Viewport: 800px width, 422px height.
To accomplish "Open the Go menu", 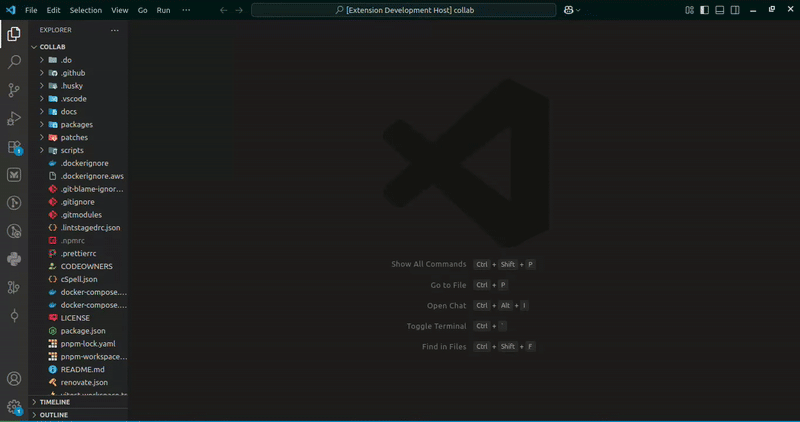I will click(142, 10).
